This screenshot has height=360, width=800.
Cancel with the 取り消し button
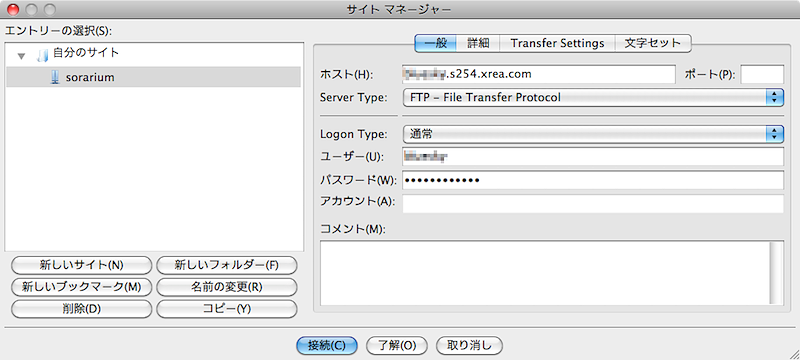(469, 345)
